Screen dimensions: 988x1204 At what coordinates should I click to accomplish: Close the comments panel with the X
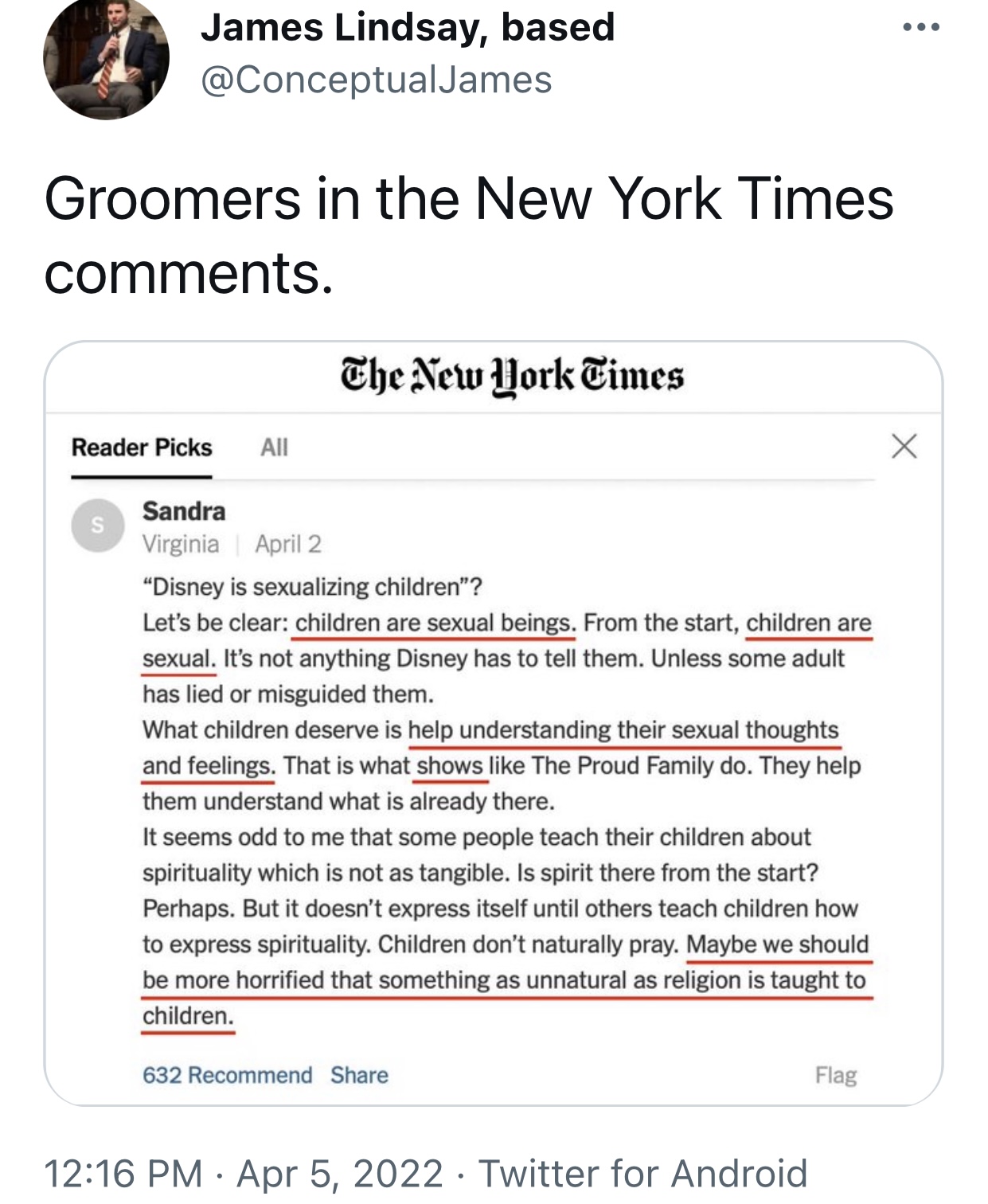click(904, 446)
